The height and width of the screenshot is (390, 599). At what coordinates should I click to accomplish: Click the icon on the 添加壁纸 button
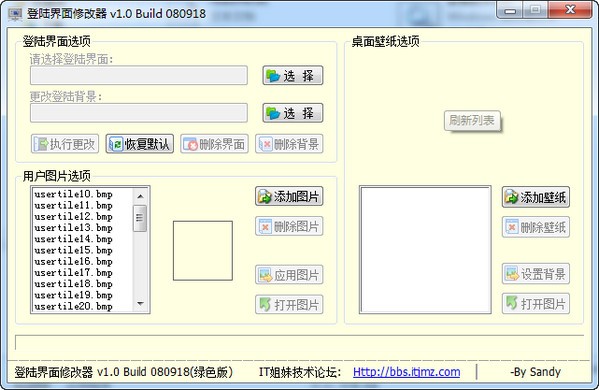coord(511,197)
